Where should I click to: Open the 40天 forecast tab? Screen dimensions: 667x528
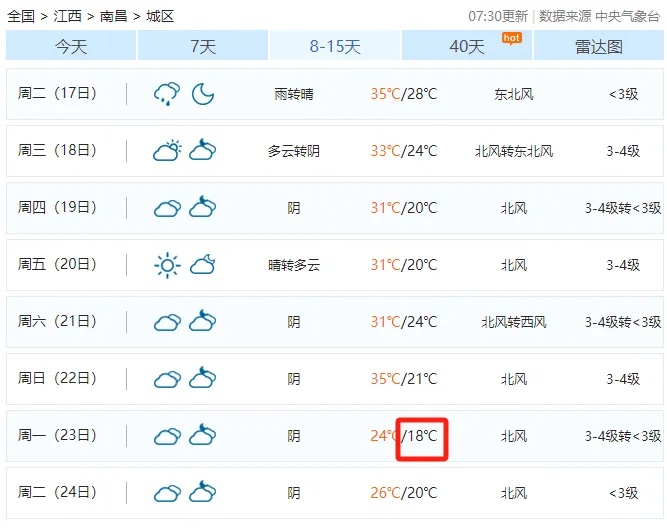[467, 46]
